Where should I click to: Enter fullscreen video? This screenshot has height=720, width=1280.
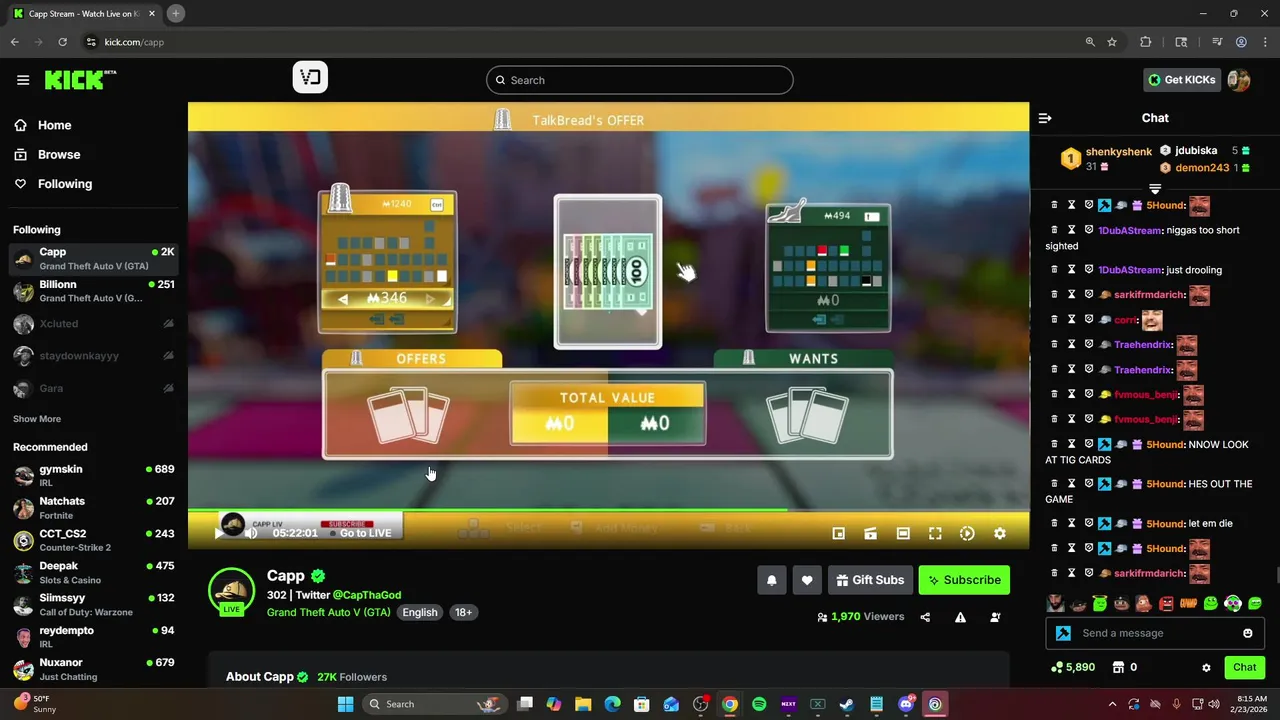tap(935, 534)
